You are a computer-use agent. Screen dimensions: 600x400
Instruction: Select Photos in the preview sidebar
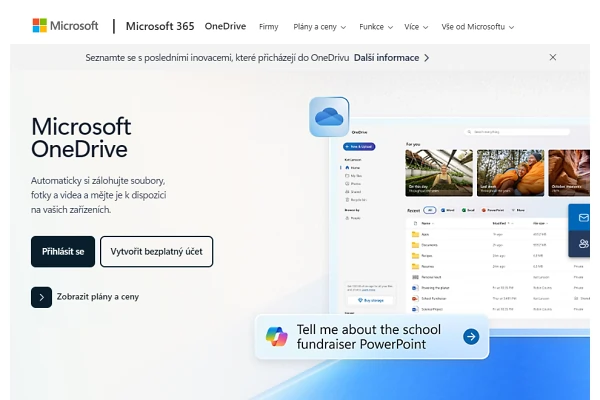pyautogui.click(x=353, y=184)
